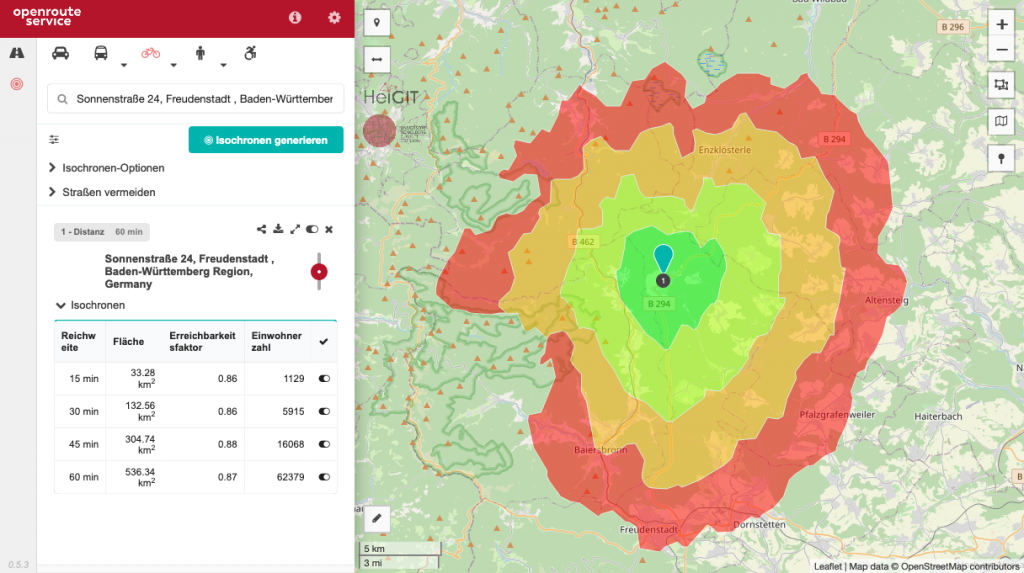Toggle visibility of 45 min isochrone

pyautogui.click(x=324, y=444)
